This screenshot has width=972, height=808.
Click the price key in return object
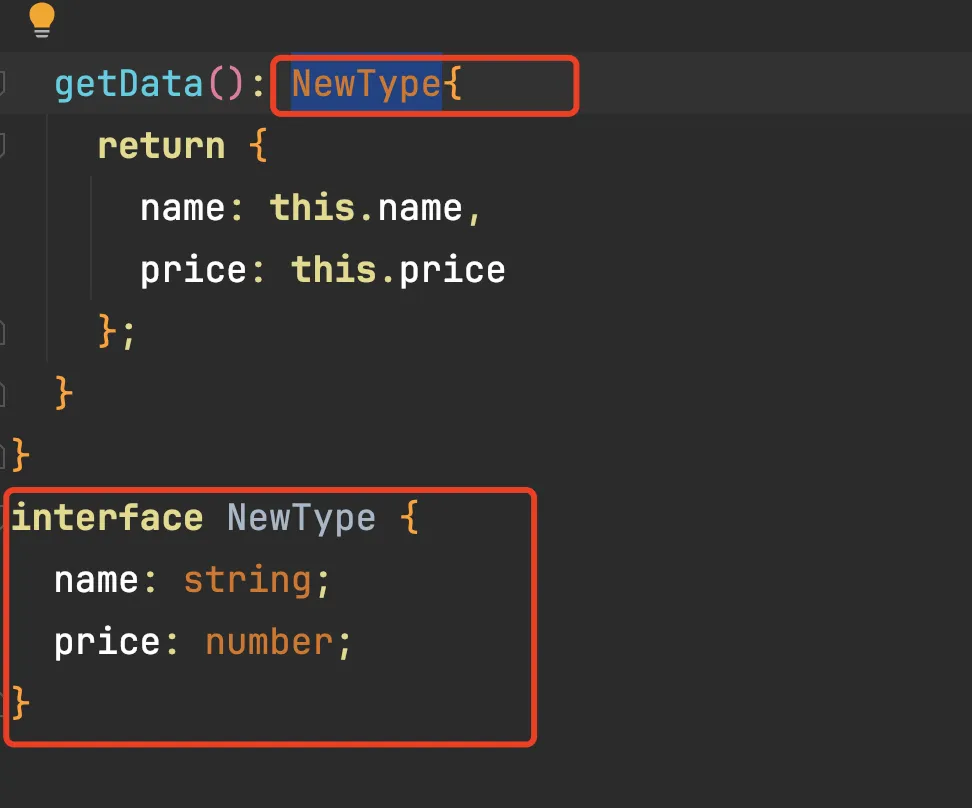(x=193, y=270)
